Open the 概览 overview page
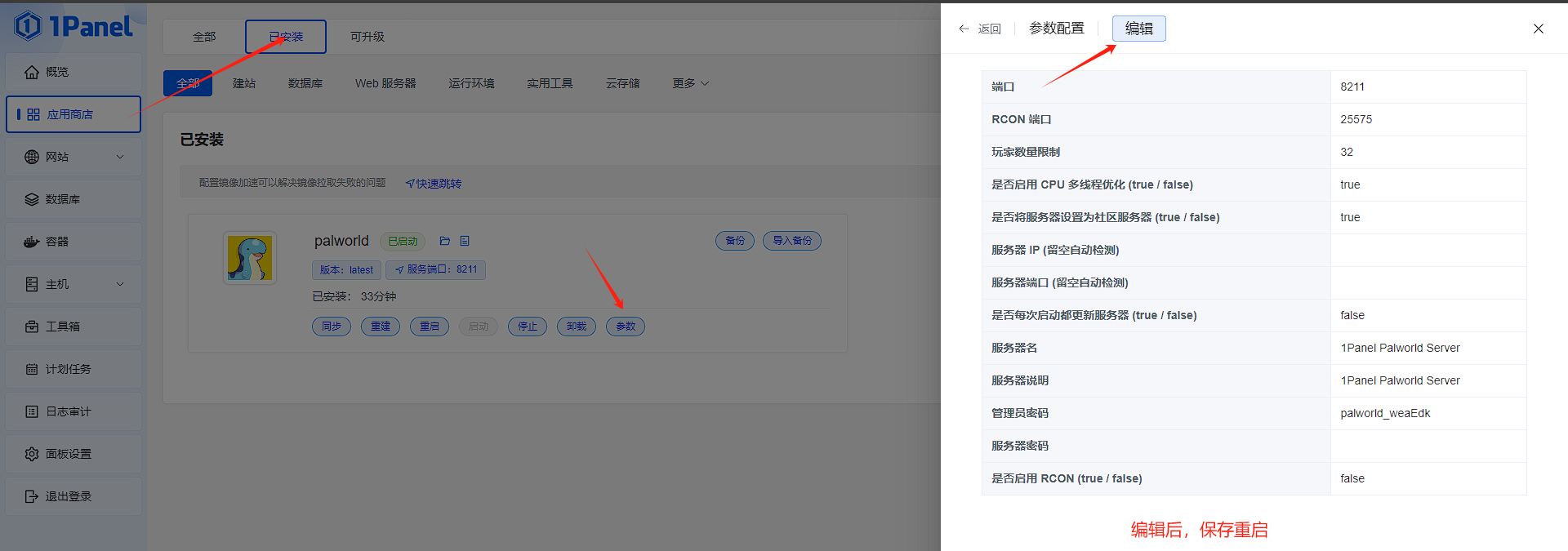This screenshot has width=1568, height=551. (x=73, y=72)
